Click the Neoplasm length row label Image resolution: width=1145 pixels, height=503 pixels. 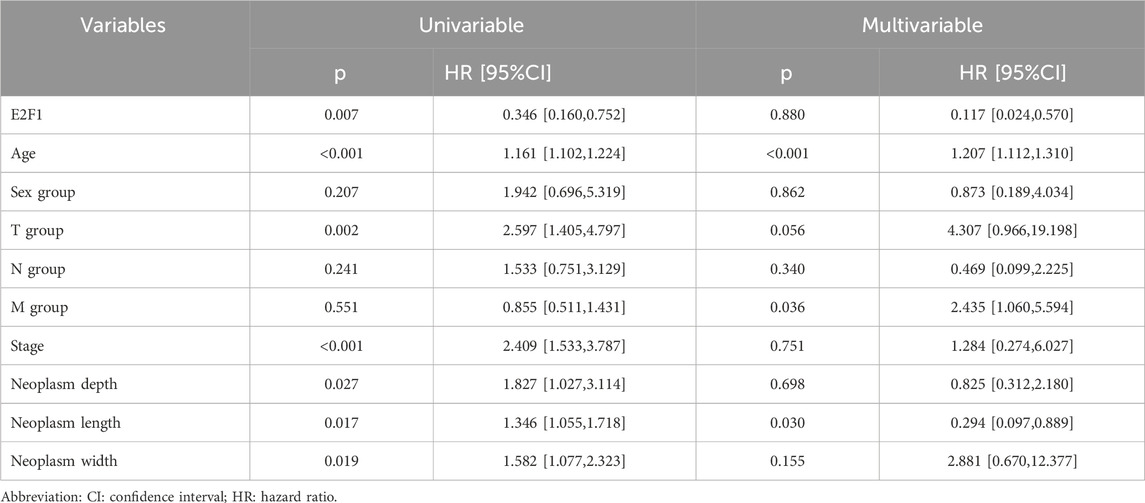click(x=60, y=424)
